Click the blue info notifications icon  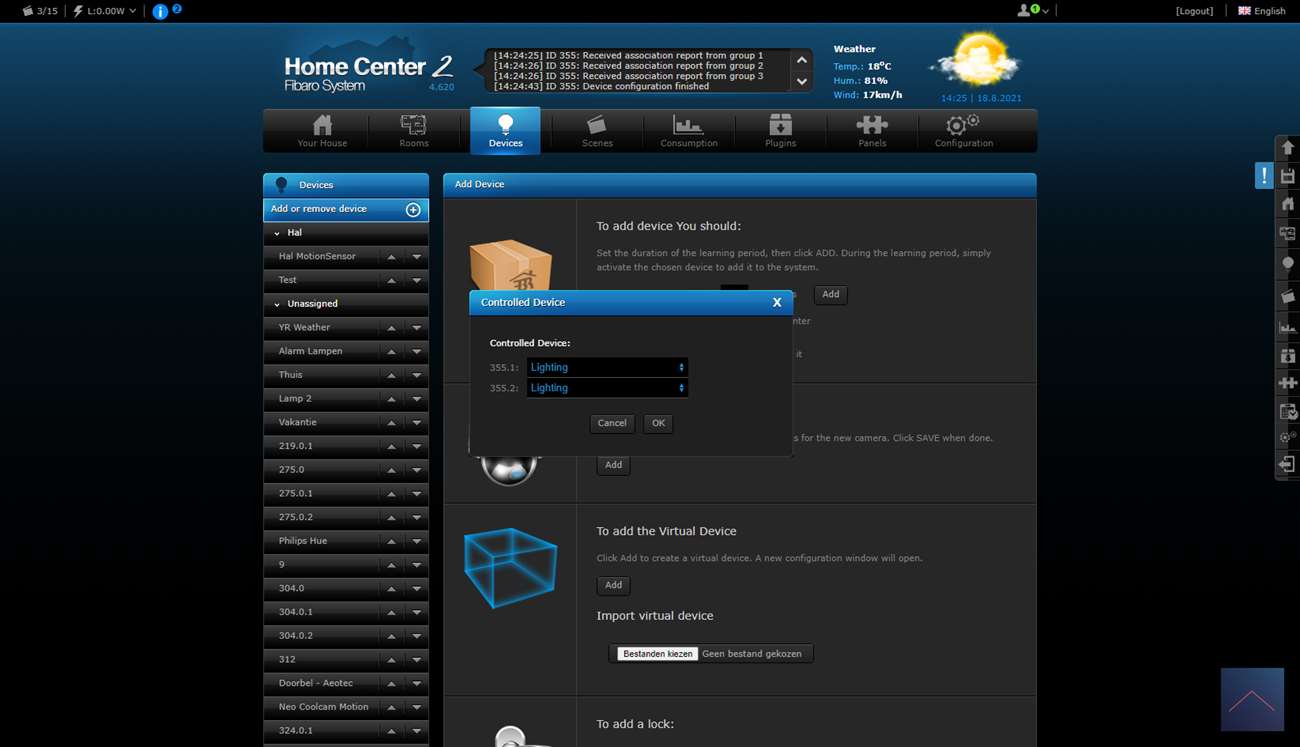click(x=160, y=12)
